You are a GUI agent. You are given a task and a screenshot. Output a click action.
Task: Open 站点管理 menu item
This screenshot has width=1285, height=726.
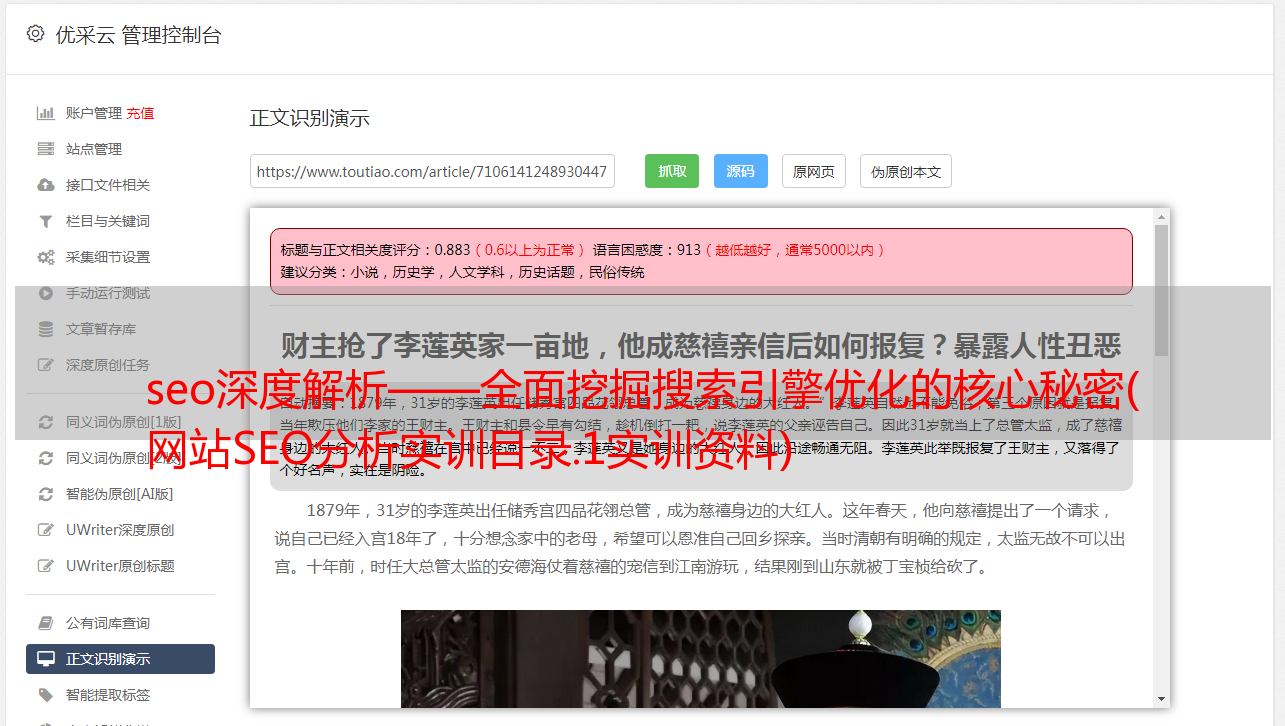coord(94,149)
